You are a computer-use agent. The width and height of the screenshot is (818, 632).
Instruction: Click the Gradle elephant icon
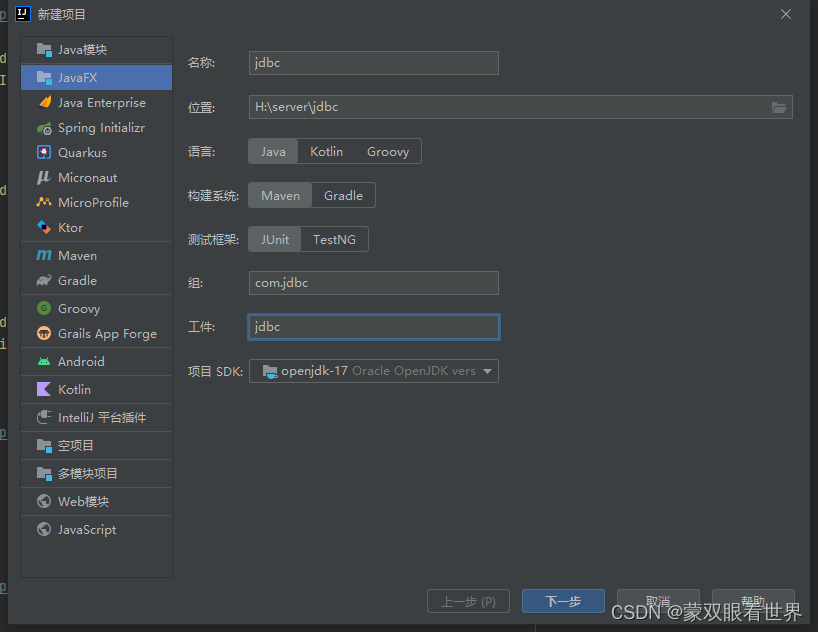tap(44, 280)
